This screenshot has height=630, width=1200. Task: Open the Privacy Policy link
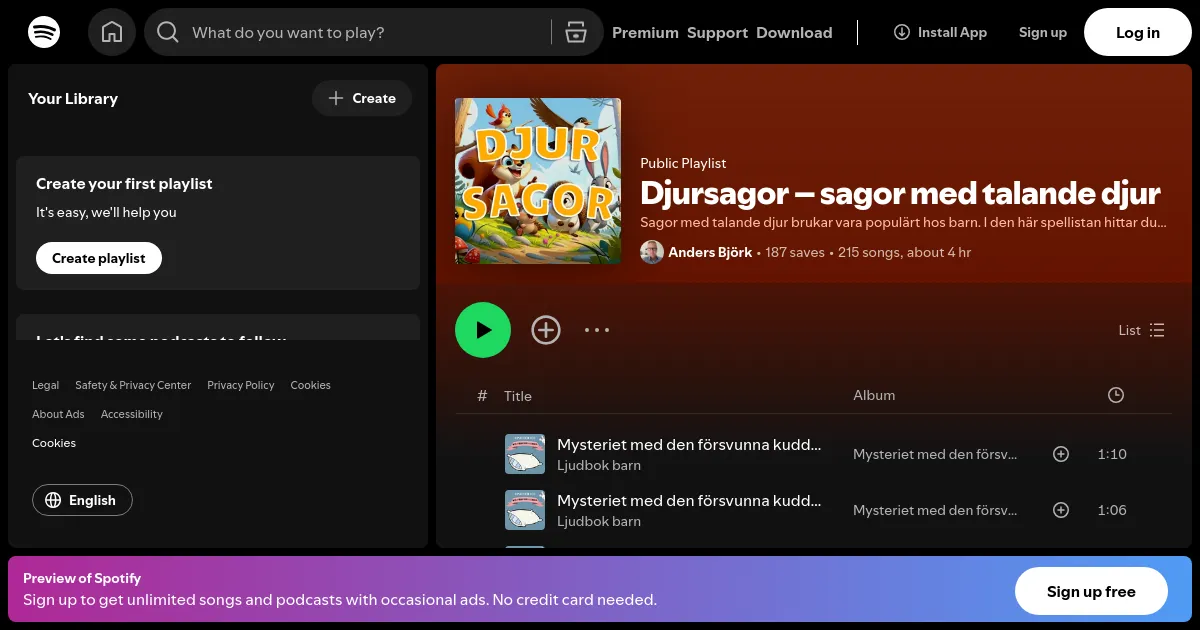(x=240, y=385)
